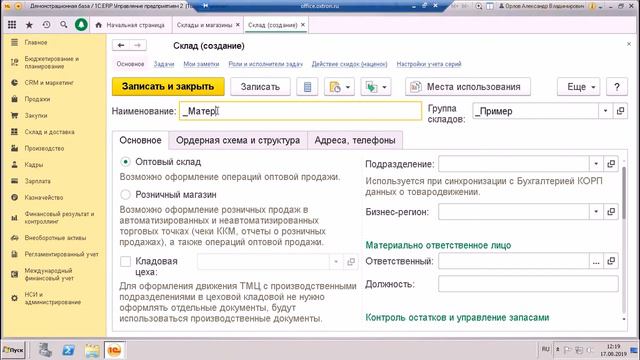Click Записать button
Screen dimensions: 640x360
(x=260, y=87)
